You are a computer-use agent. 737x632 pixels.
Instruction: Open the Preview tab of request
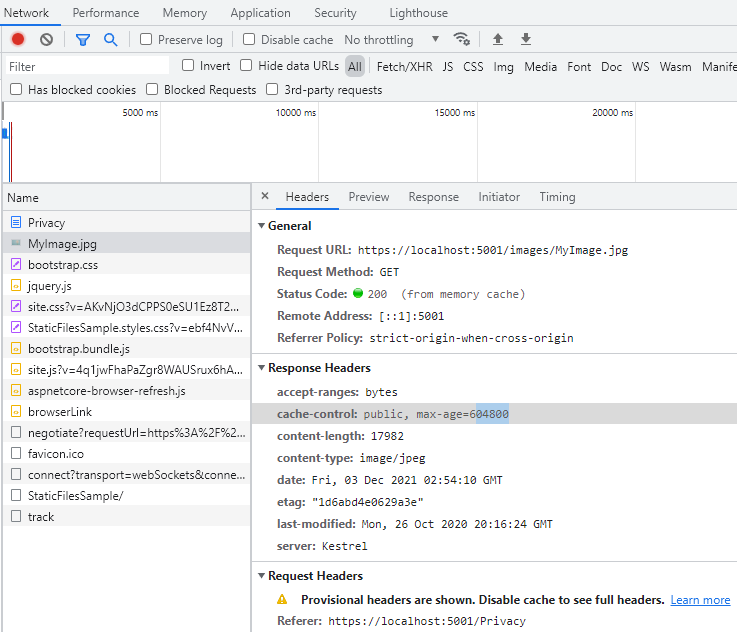tap(369, 197)
